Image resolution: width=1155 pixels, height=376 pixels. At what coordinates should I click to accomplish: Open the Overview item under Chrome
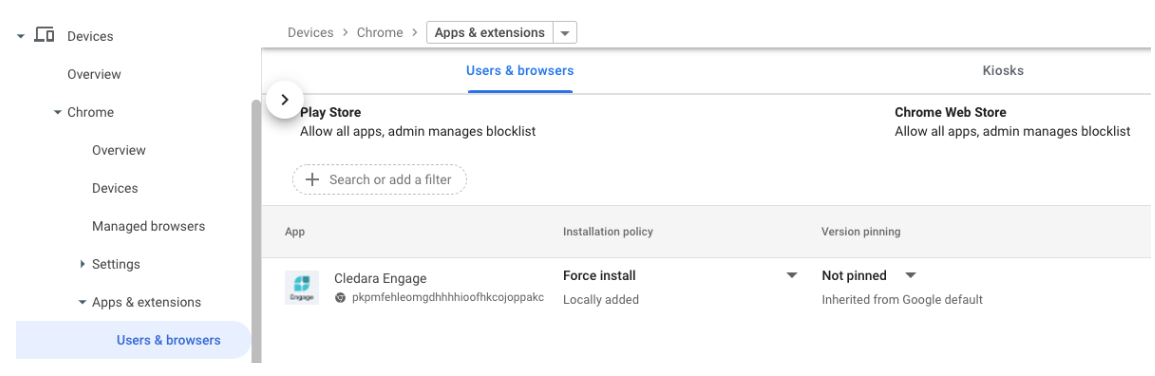coord(119,150)
